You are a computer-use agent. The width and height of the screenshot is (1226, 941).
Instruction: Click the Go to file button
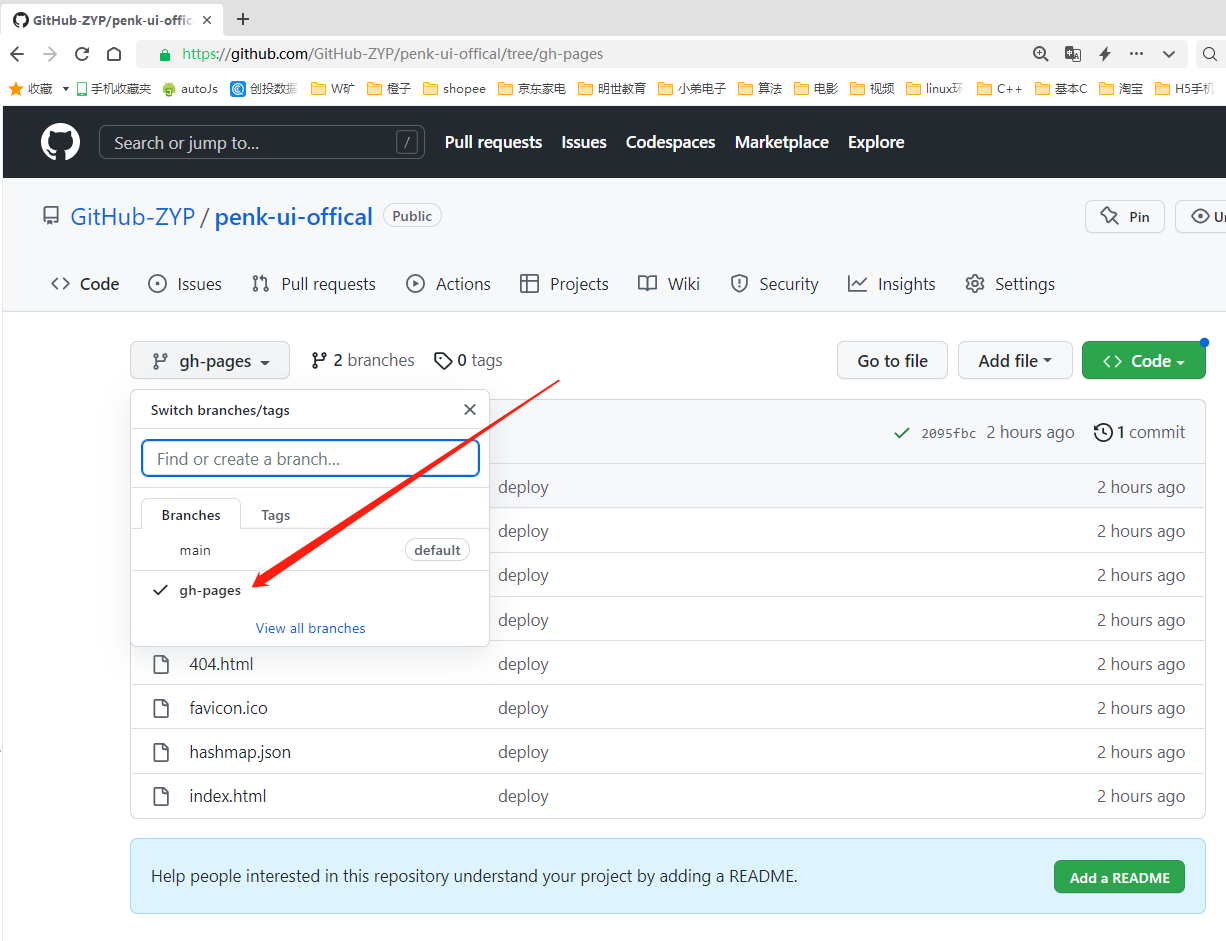[893, 361]
